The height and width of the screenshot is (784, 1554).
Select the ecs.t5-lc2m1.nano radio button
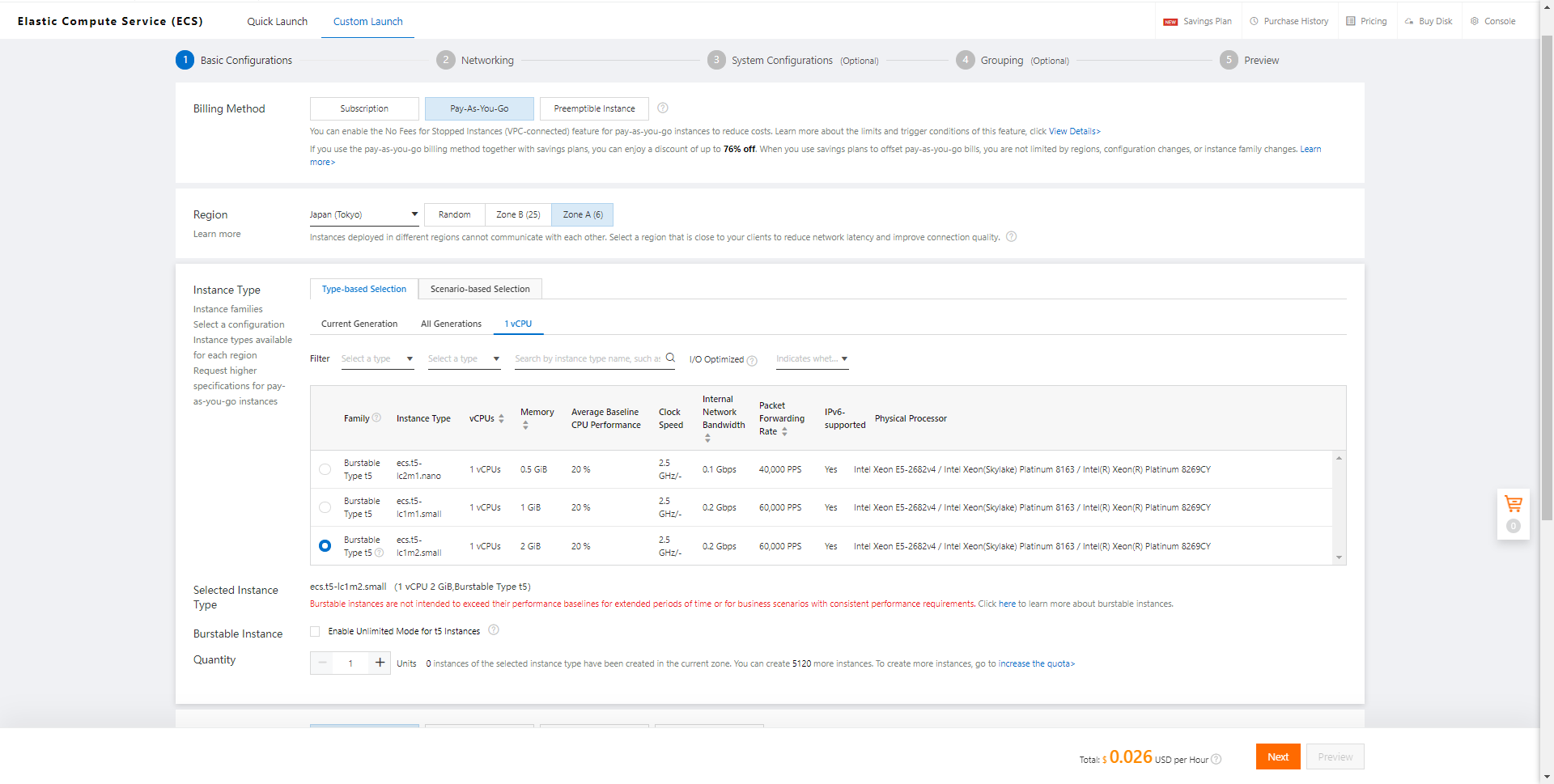pyautogui.click(x=325, y=469)
